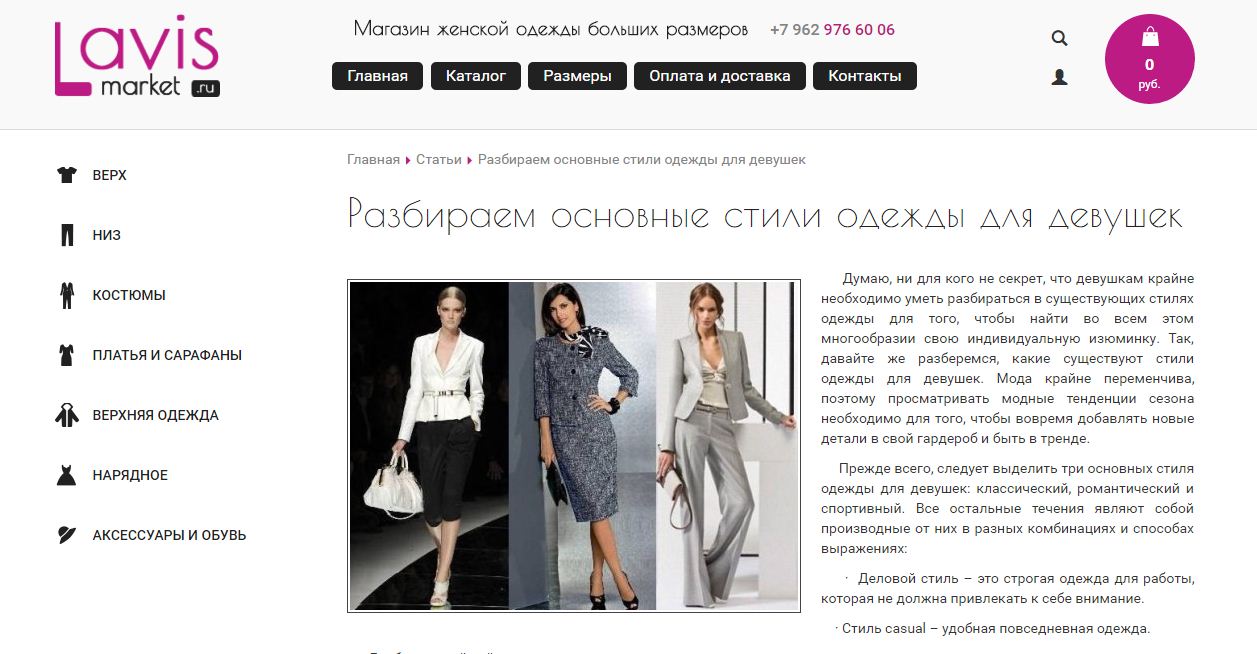Image resolution: width=1257 pixels, height=654 pixels.
Task: Select the Размеры menu button
Action: (x=578, y=76)
